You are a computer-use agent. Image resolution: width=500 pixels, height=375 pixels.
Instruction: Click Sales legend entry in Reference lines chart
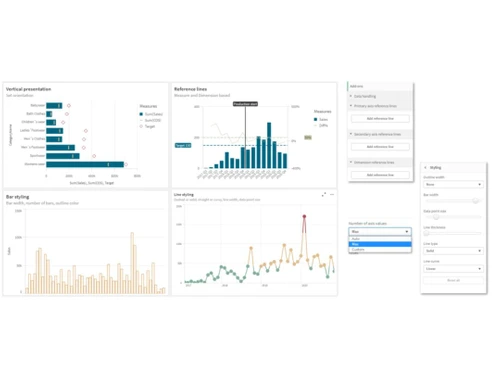[321, 119]
